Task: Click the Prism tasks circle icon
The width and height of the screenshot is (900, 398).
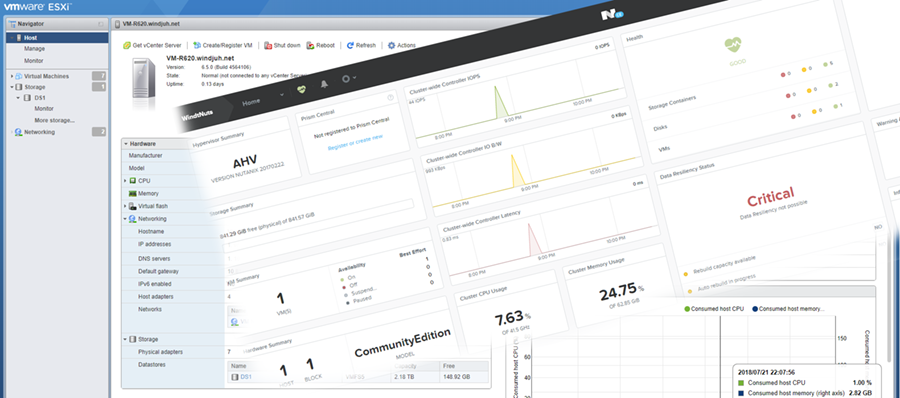Action: click(x=347, y=78)
